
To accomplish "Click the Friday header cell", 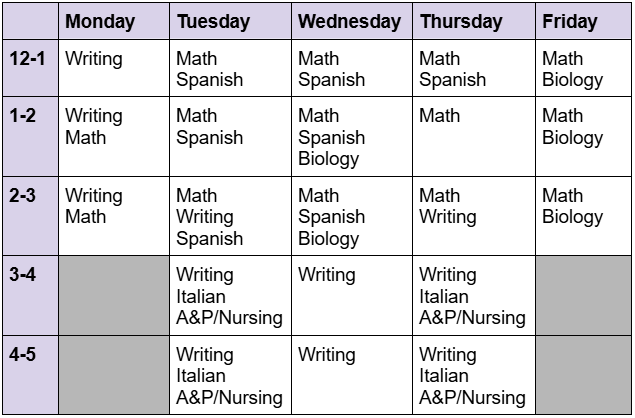I will [584, 21].
